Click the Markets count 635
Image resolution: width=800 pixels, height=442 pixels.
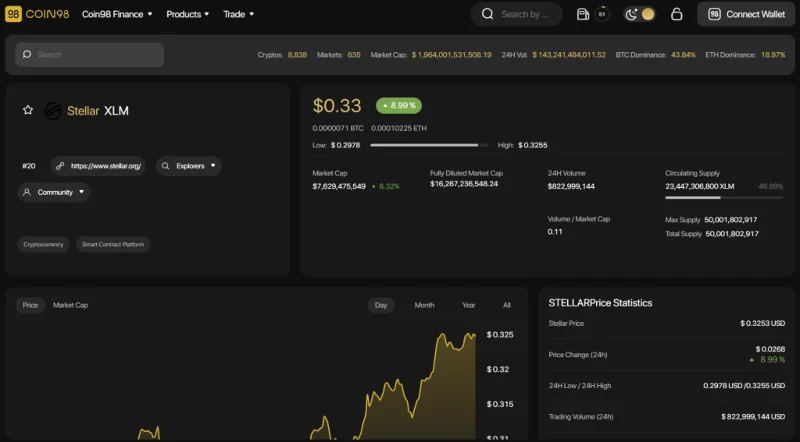354,55
